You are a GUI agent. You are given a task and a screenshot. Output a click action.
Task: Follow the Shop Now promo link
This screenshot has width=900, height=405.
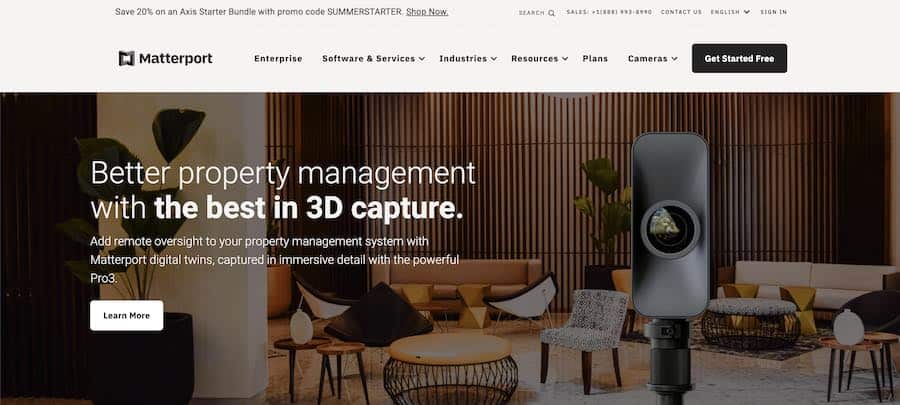[427, 12]
